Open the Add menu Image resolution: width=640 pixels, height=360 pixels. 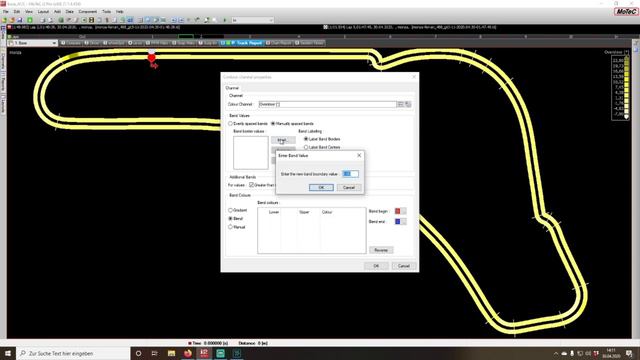pyautogui.click(x=58, y=11)
